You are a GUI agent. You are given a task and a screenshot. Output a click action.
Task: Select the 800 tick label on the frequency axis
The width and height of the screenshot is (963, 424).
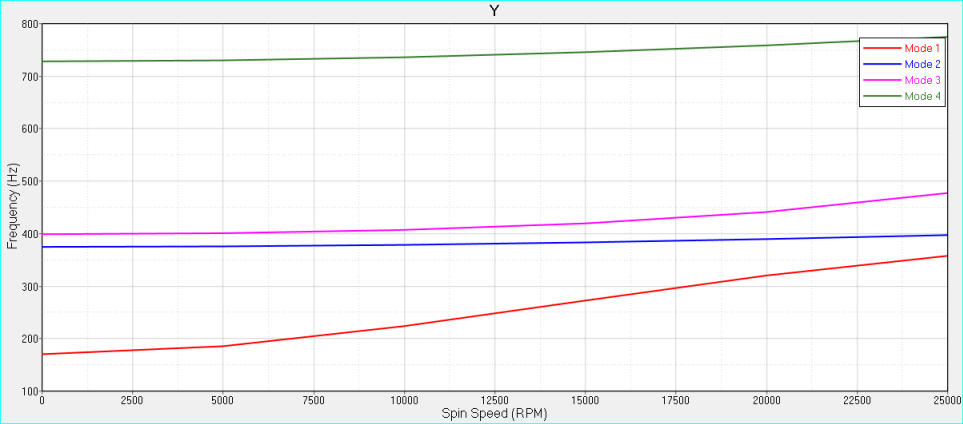(28, 24)
